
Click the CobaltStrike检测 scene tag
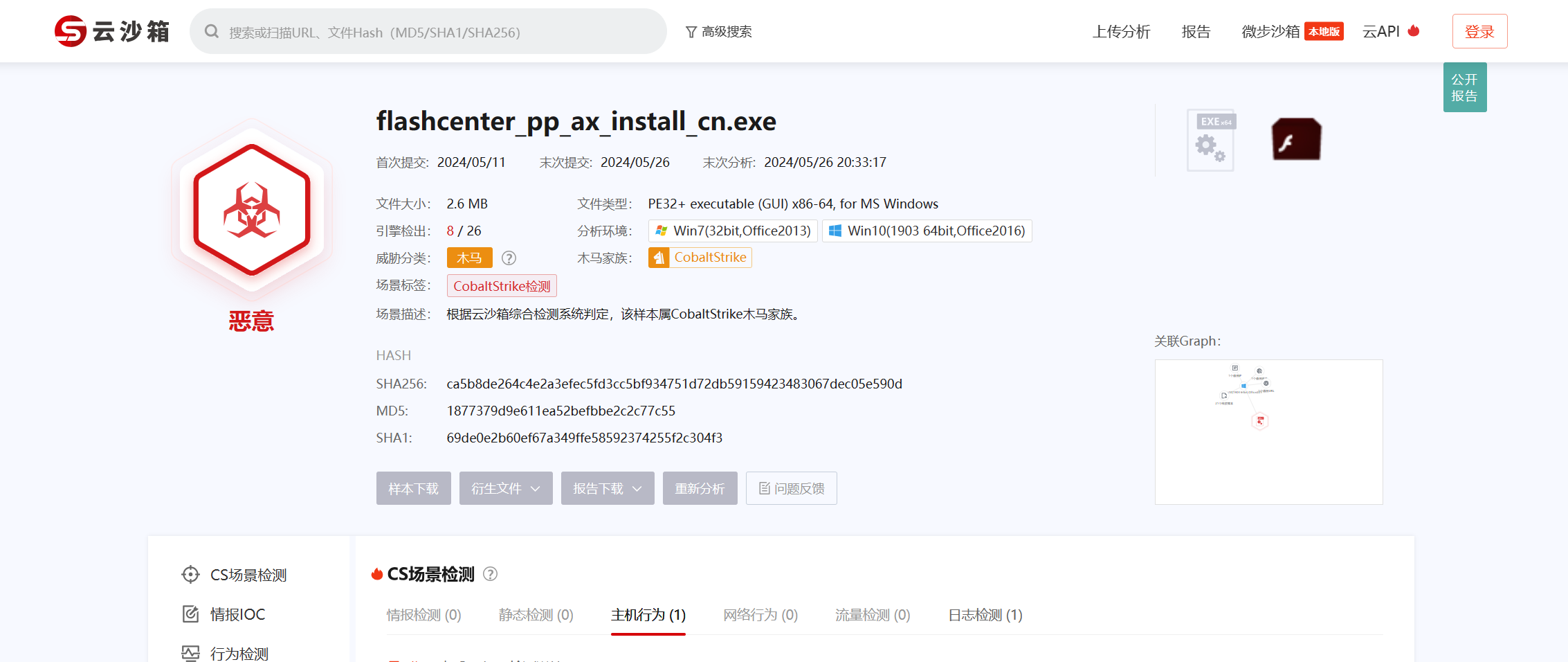coord(502,286)
